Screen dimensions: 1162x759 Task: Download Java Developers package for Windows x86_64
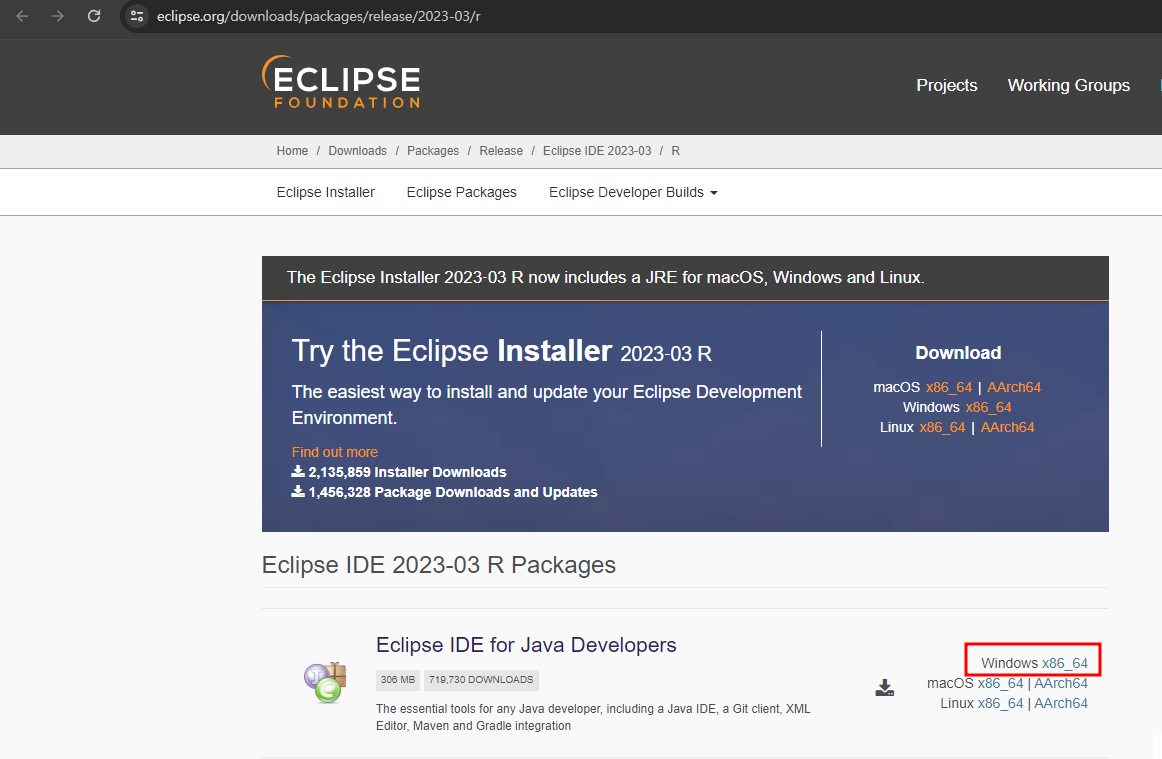[x=1064, y=663]
